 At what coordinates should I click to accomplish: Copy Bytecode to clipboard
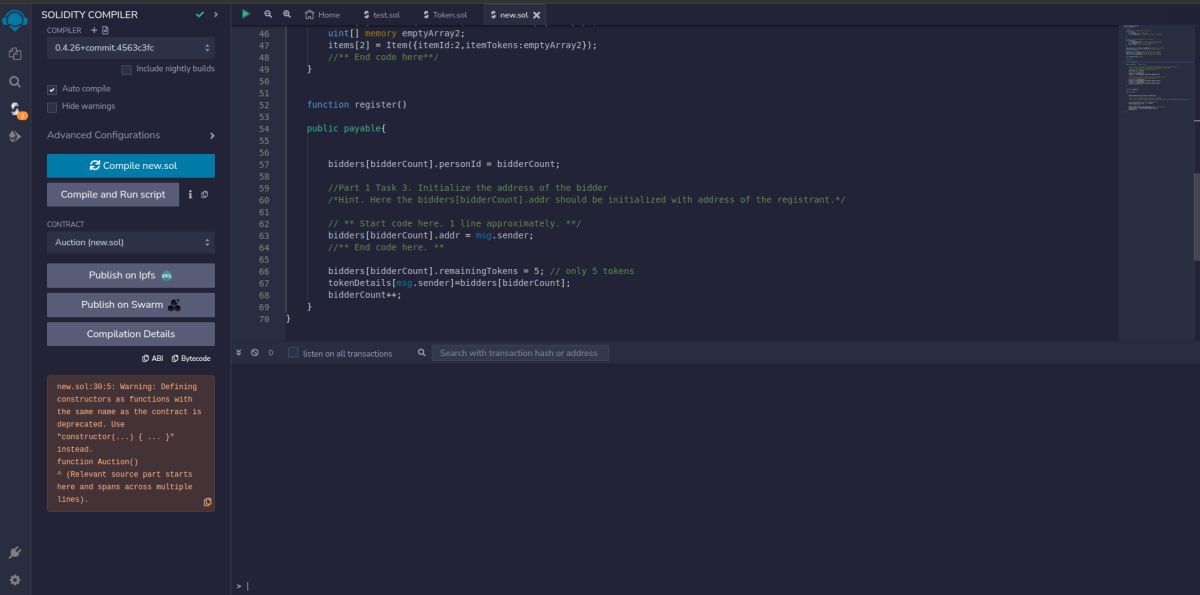191,358
